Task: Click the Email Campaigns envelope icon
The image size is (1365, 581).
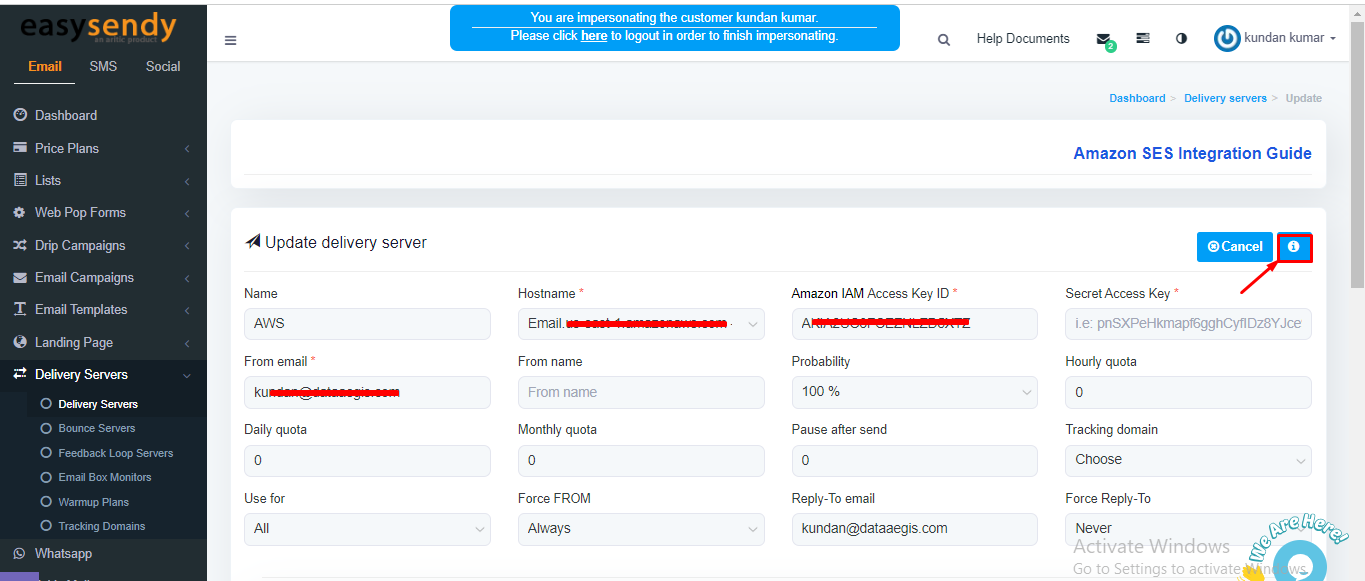Action: tap(20, 277)
